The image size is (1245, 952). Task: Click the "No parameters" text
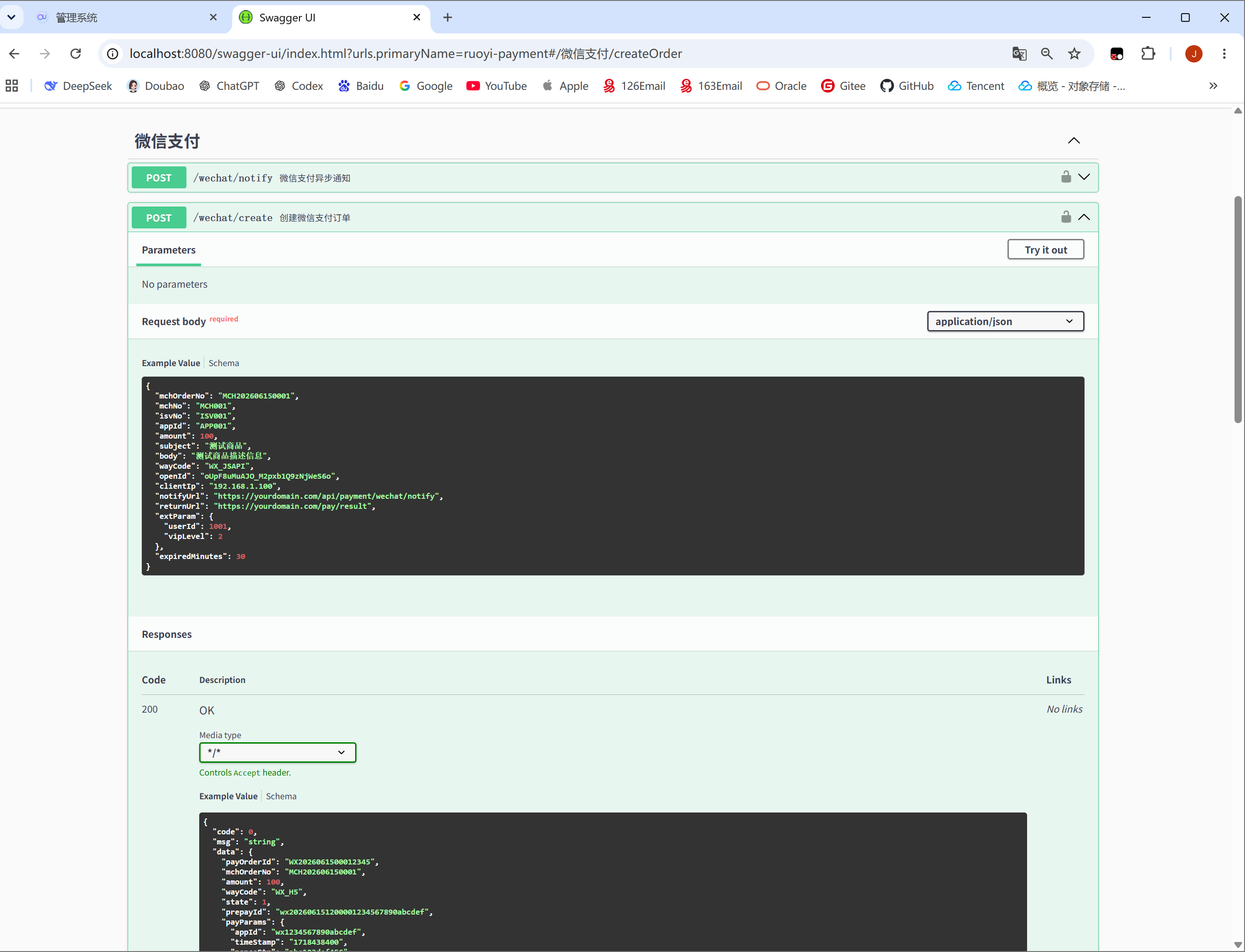[x=175, y=285]
